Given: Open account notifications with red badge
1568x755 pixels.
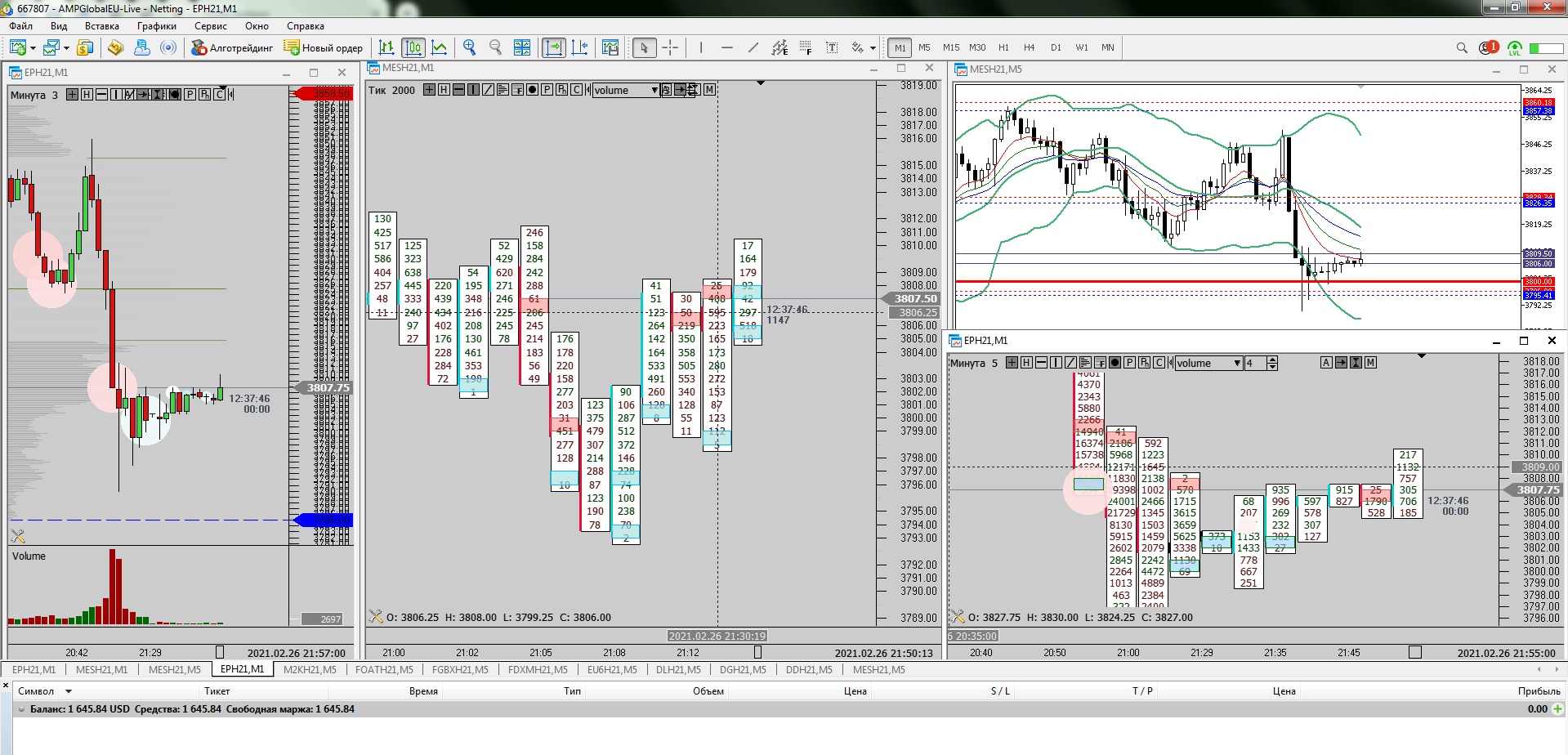Looking at the screenshot, I should [x=1488, y=47].
